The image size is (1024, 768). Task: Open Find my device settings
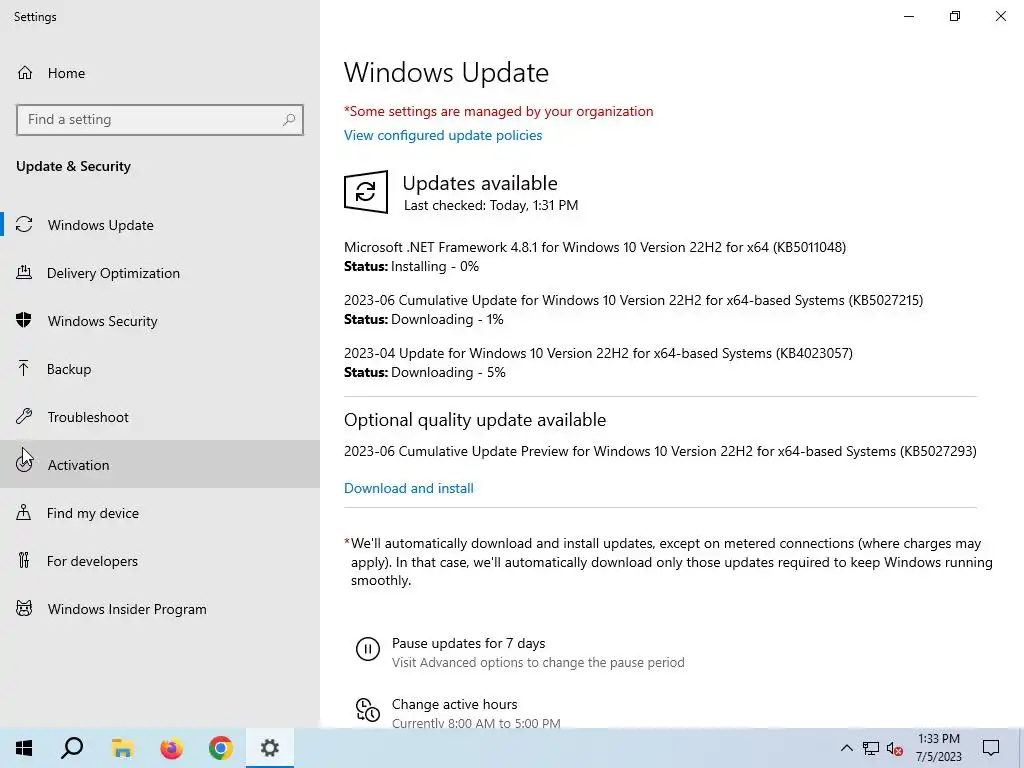click(x=160, y=513)
